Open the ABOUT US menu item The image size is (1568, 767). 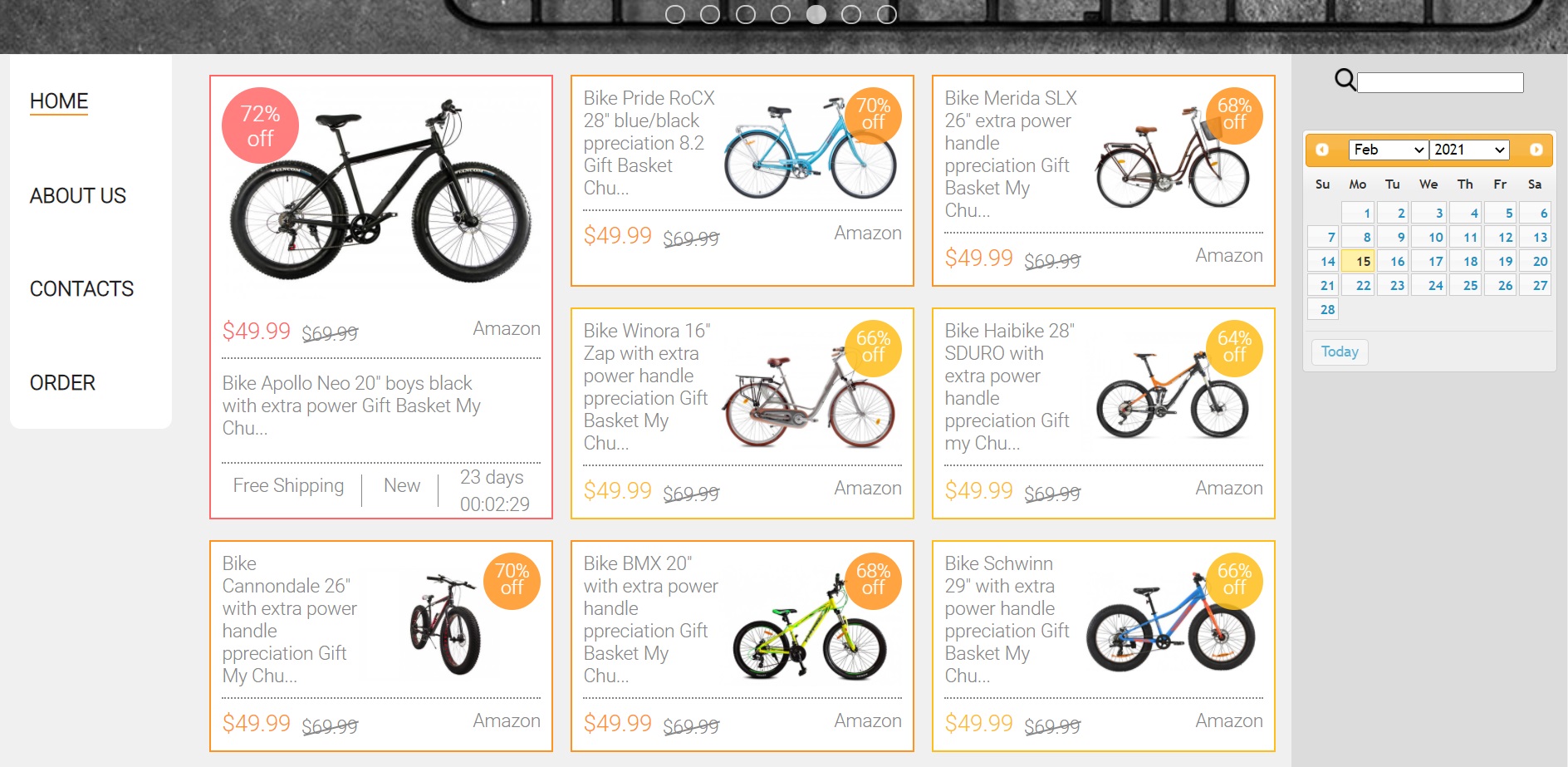coord(78,196)
